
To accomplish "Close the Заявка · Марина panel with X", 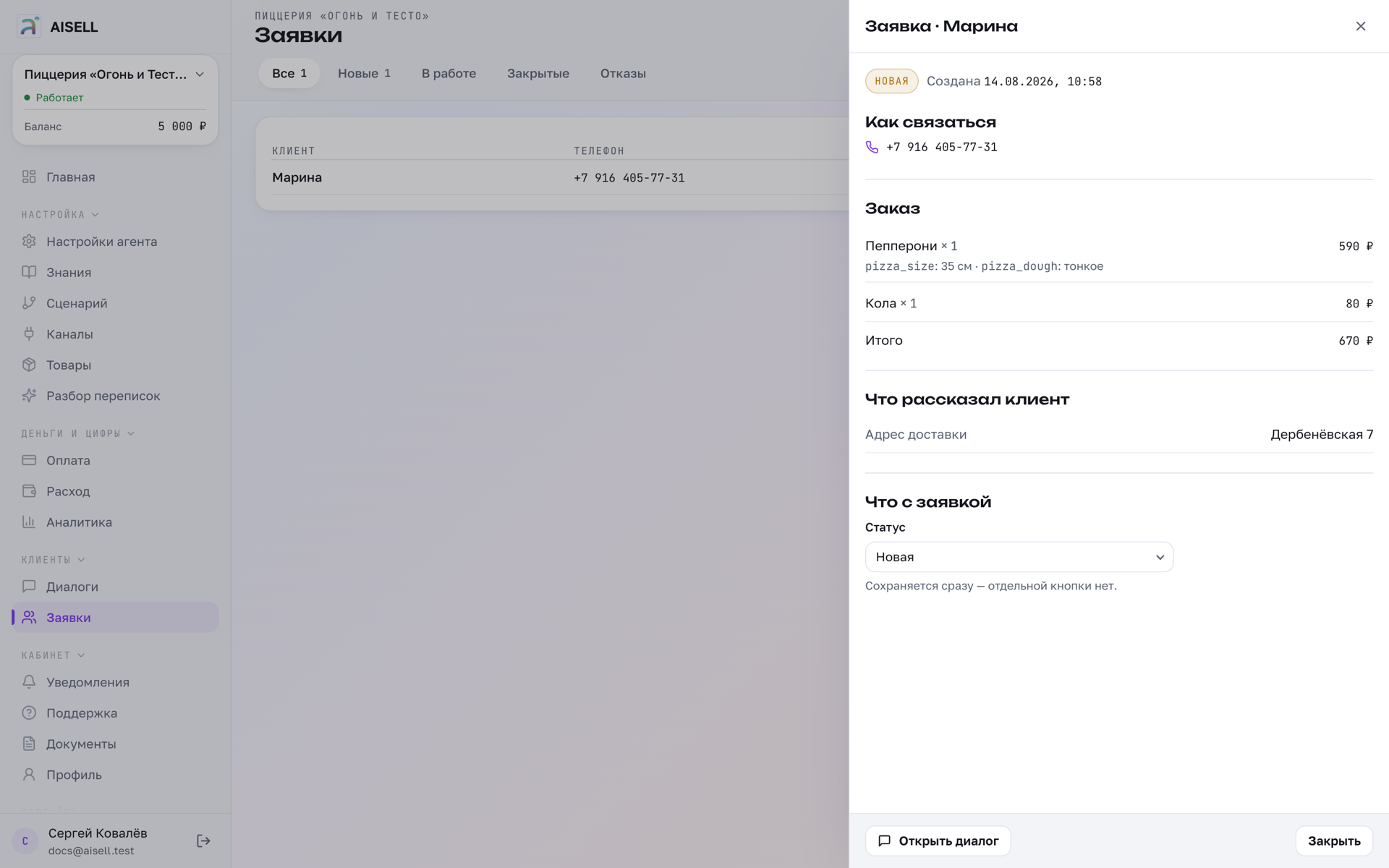I will pyautogui.click(x=1361, y=26).
